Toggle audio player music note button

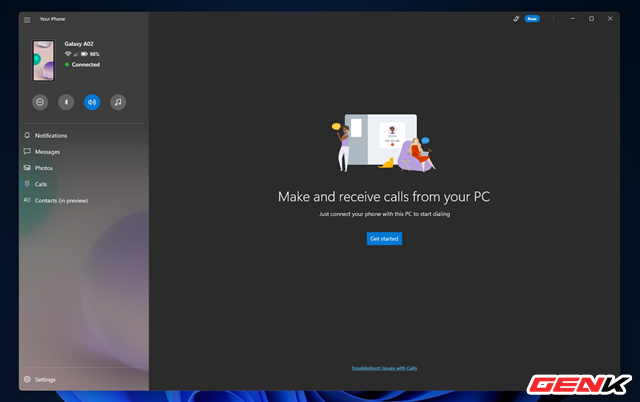point(118,102)
